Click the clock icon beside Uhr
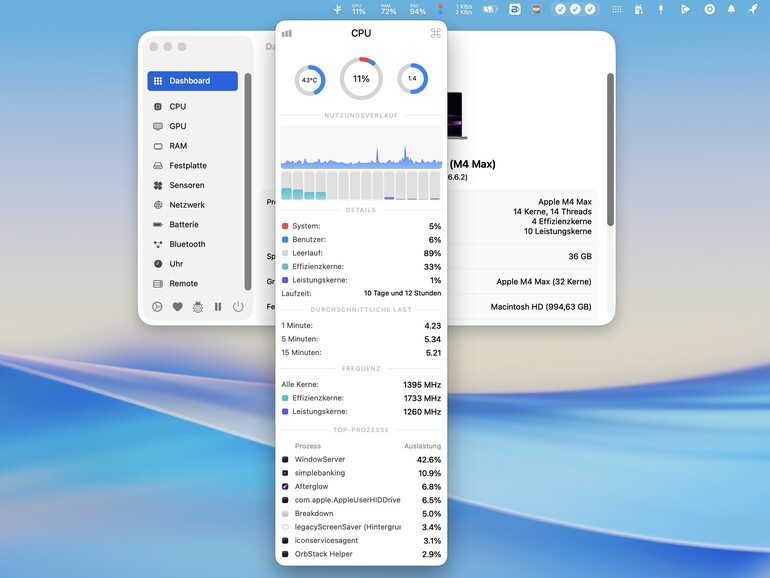770x578 pixels. 158,264
